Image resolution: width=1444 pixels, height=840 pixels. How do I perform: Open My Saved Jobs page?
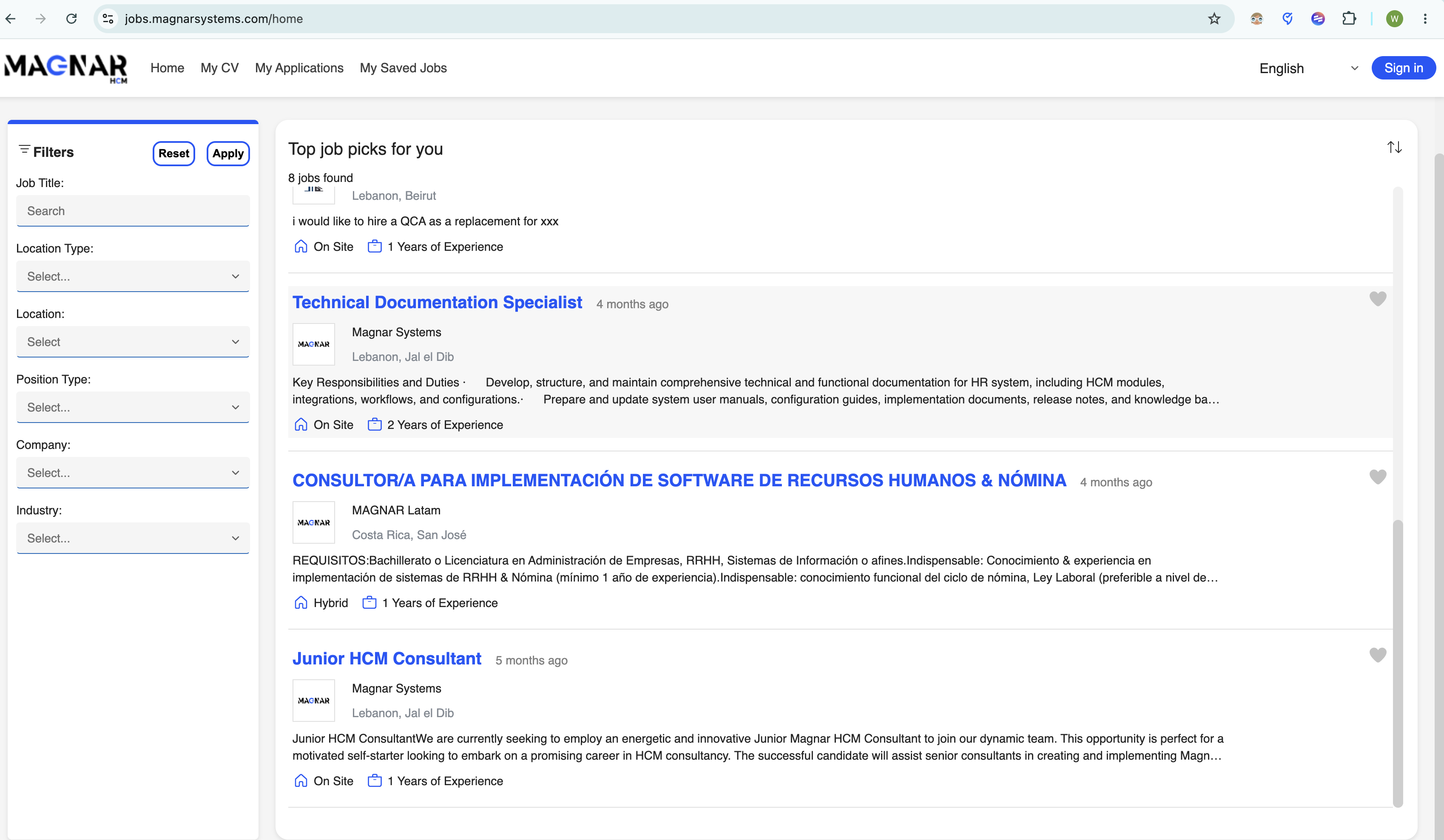point(404,68)
